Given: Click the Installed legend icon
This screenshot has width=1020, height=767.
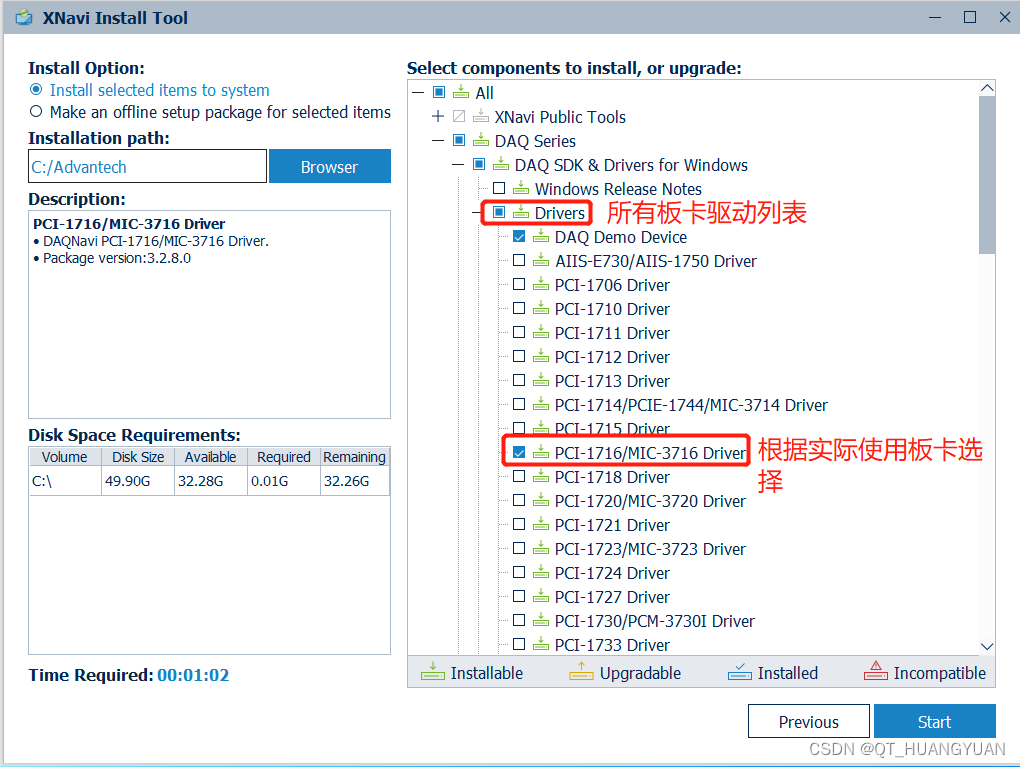Looking at the screenshot, I should (x=740, y=672).
